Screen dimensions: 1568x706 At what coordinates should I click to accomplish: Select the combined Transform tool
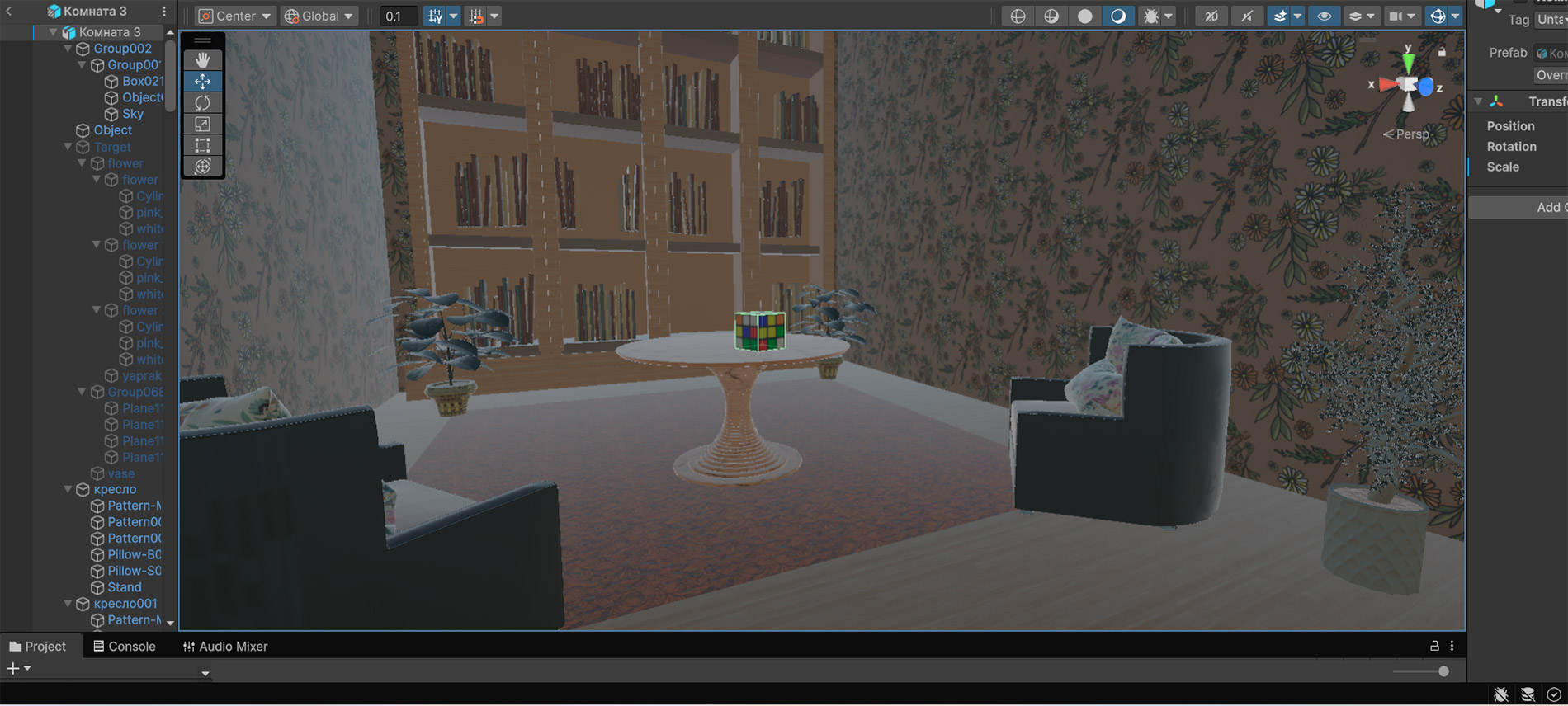click(x=202, y=167)
